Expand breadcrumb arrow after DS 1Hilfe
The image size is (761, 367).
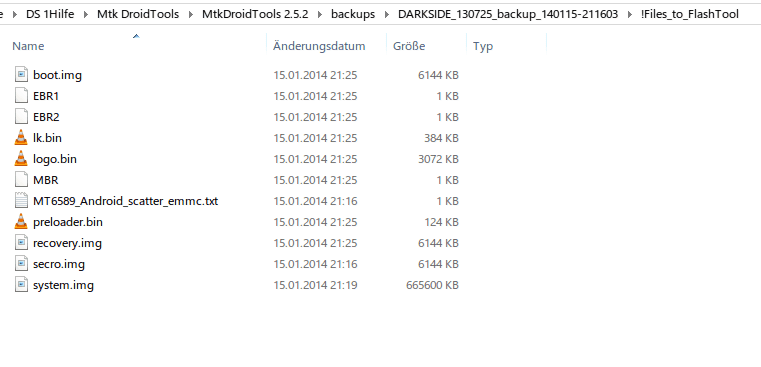(x=86, y=15)
